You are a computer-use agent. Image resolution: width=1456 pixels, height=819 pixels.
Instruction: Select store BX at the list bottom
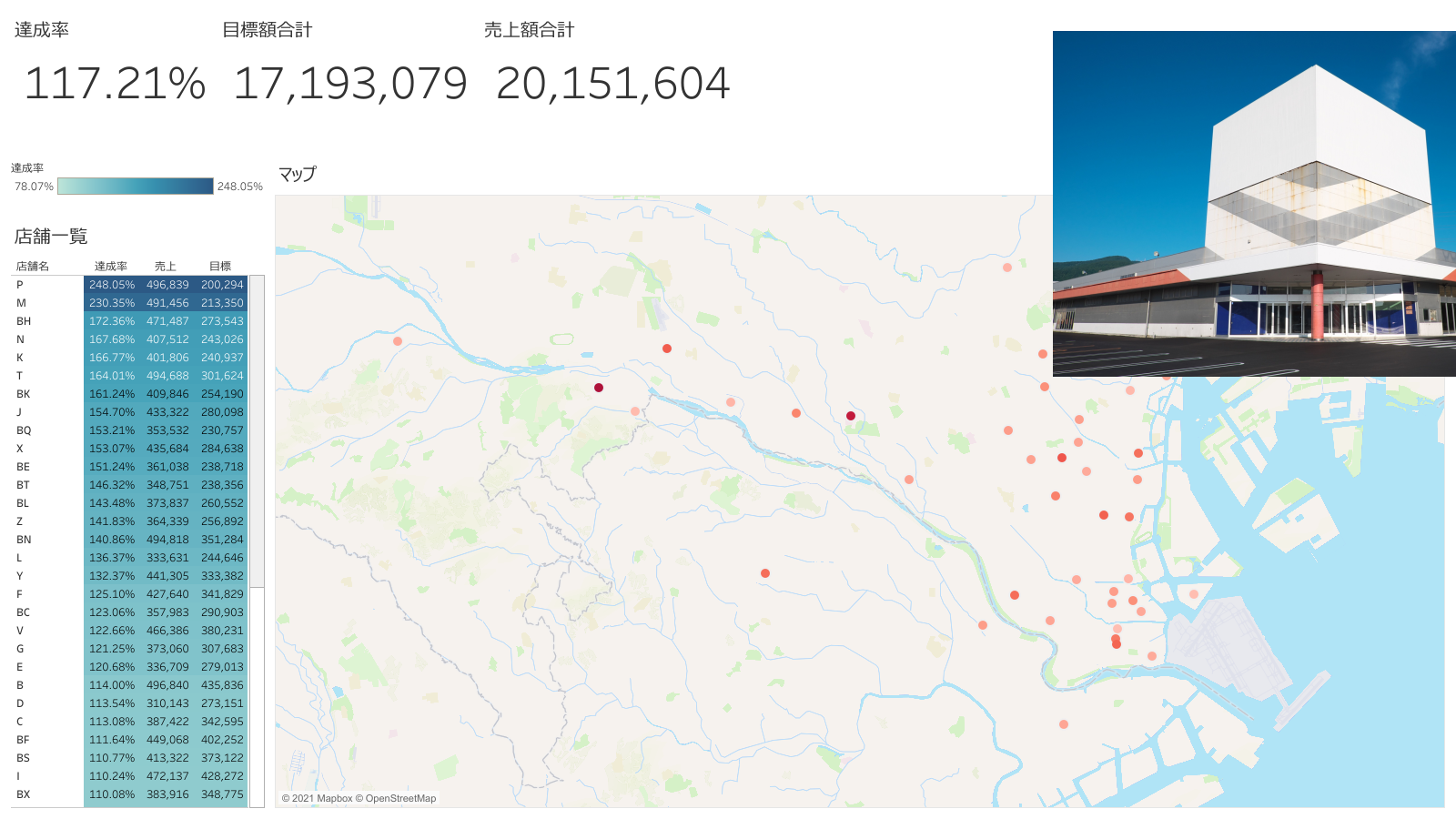pyautogui.click(x=24, y=794)
